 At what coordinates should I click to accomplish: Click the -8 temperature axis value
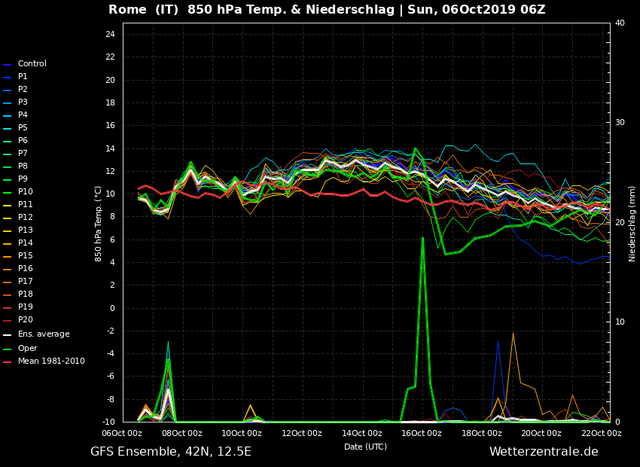(x=111, y=400)
